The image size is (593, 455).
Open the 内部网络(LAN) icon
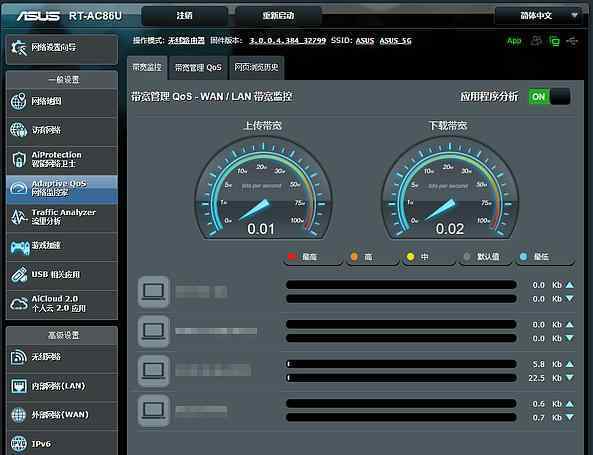19,386
